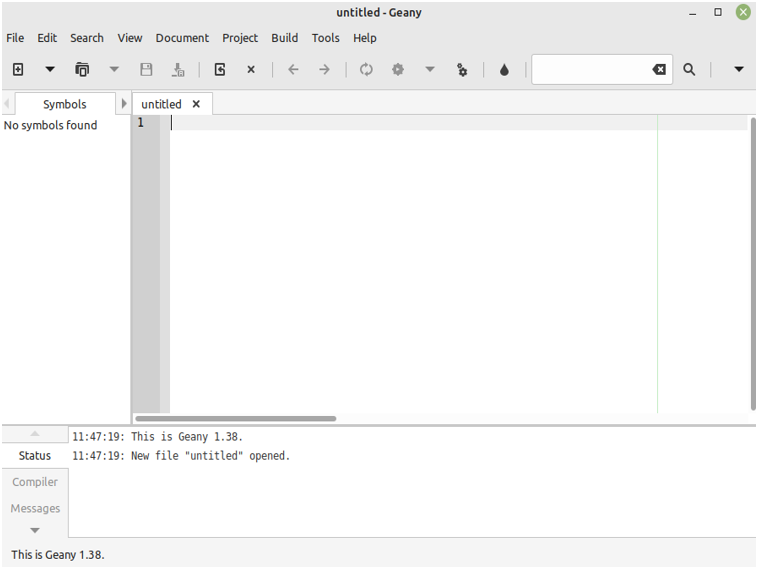
Task: Run the file with the gears icon
Action: tap(462, 70)
